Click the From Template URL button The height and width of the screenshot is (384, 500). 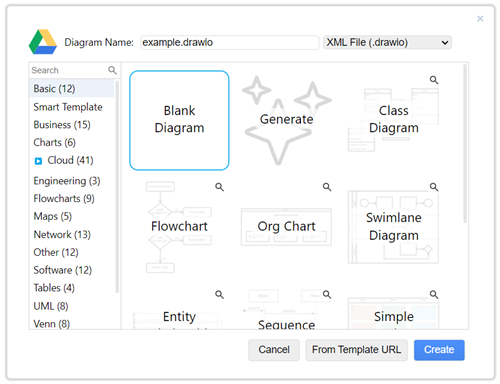[x=356, y=350]
